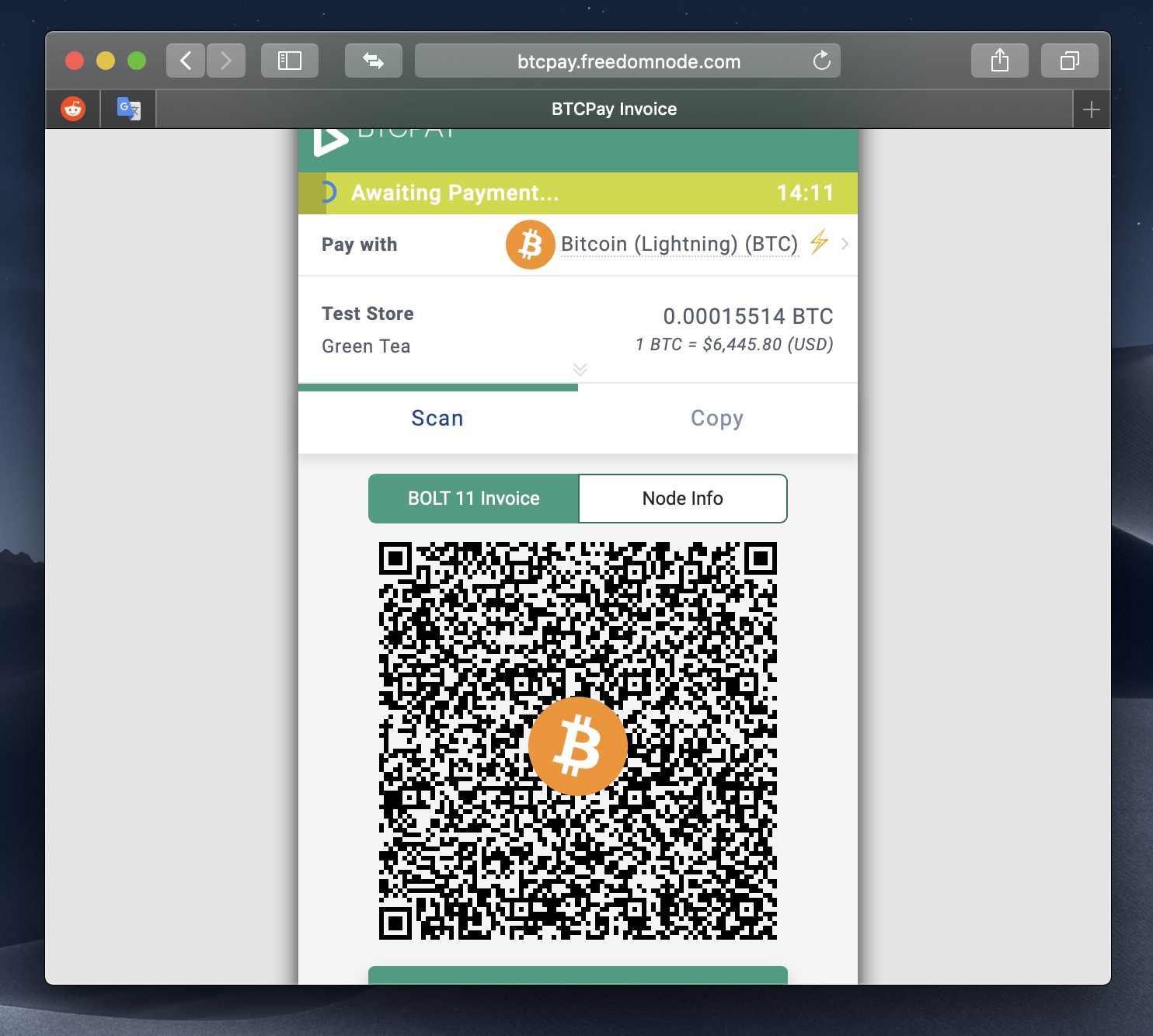The image size is (1153, 1036).
Task: Expand invoice details with the double chevron
Action: 580,369
